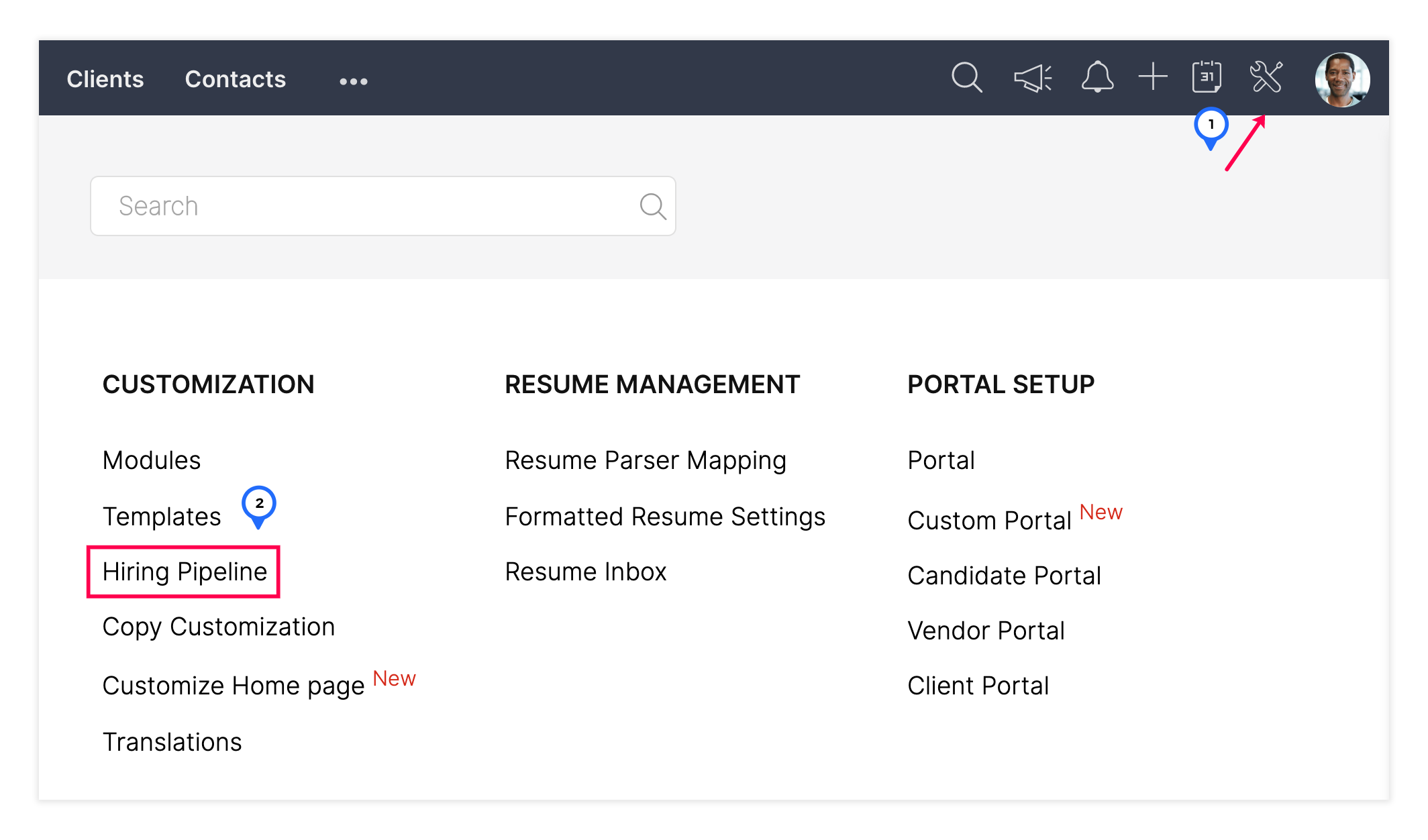Click the search magnifier in top bar
Image resolution: width=1428 pixels, height=840 pixels.
pyautogui.click(x=966, y=78)
